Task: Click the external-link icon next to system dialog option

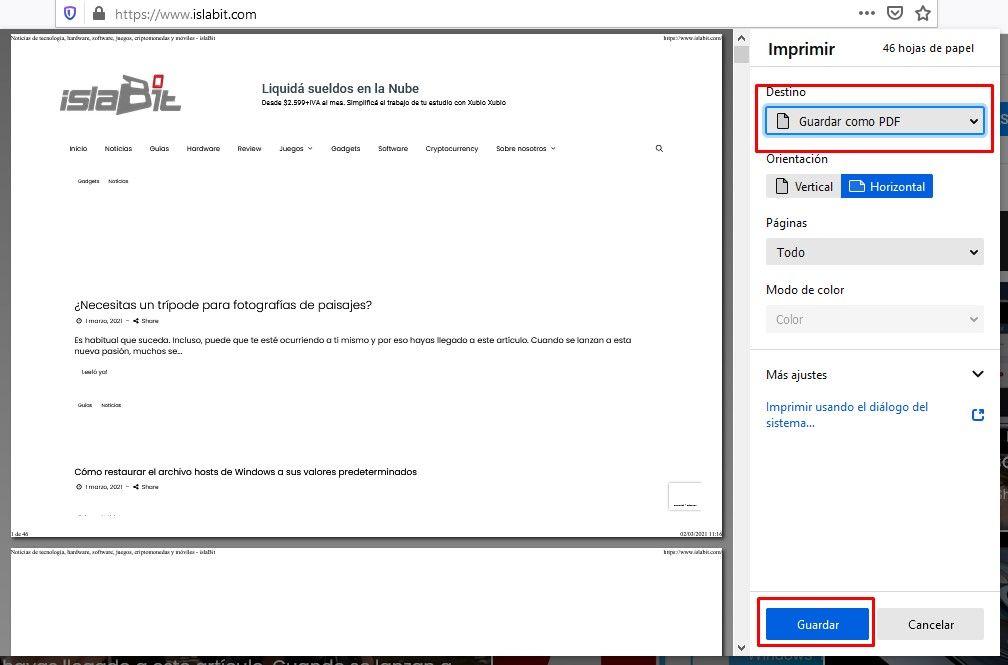Action: click(977, 414)
